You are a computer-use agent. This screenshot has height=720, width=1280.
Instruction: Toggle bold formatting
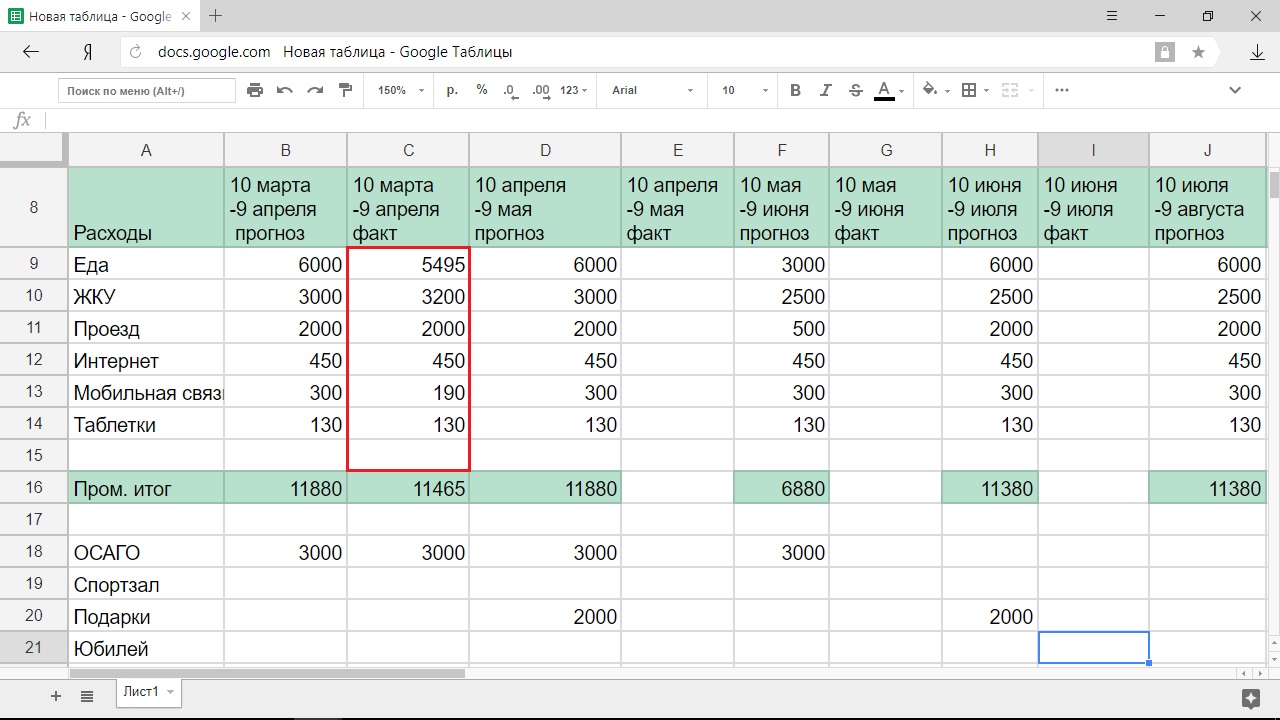tap(795, 90)
